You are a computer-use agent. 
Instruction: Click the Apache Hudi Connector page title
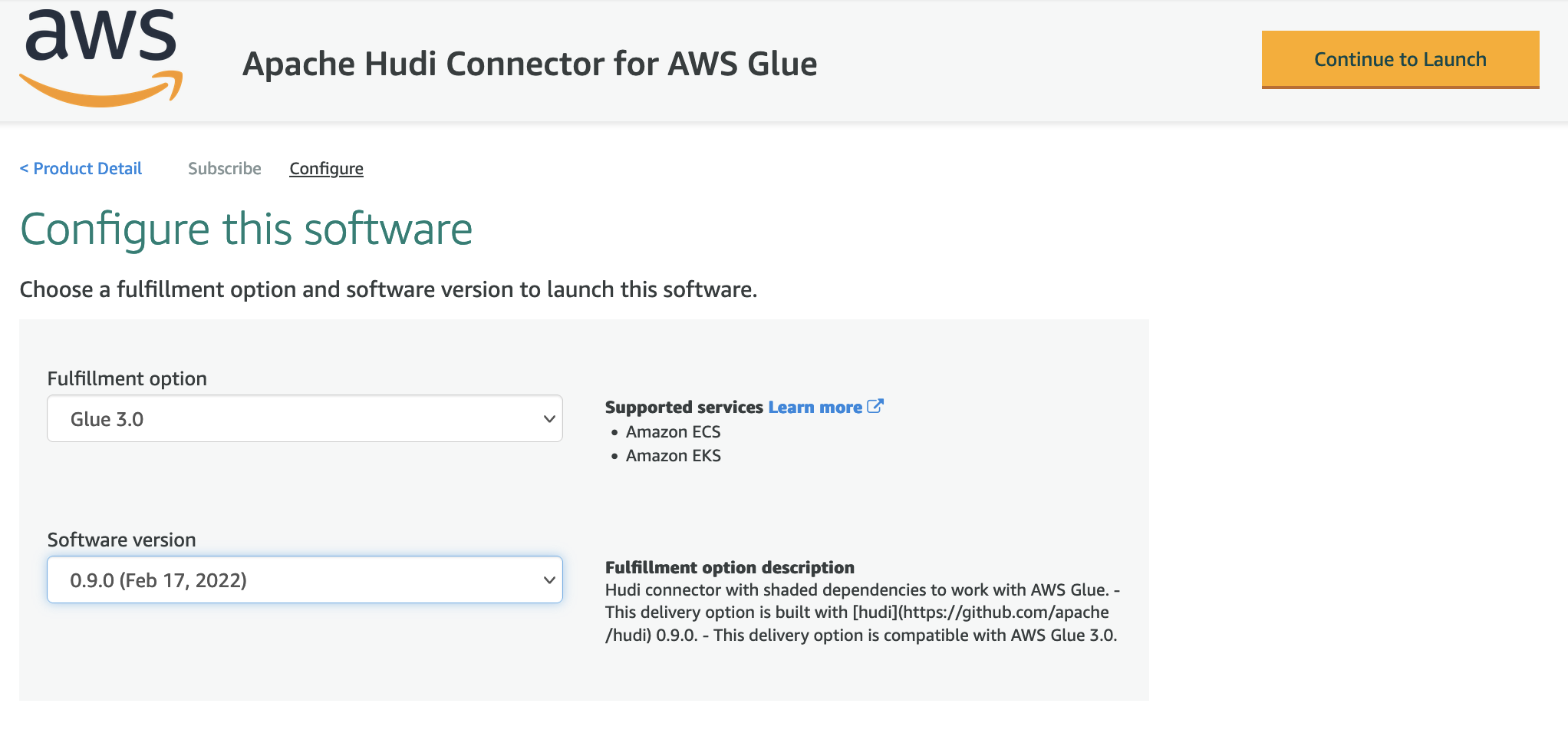[x=529, y=64]
